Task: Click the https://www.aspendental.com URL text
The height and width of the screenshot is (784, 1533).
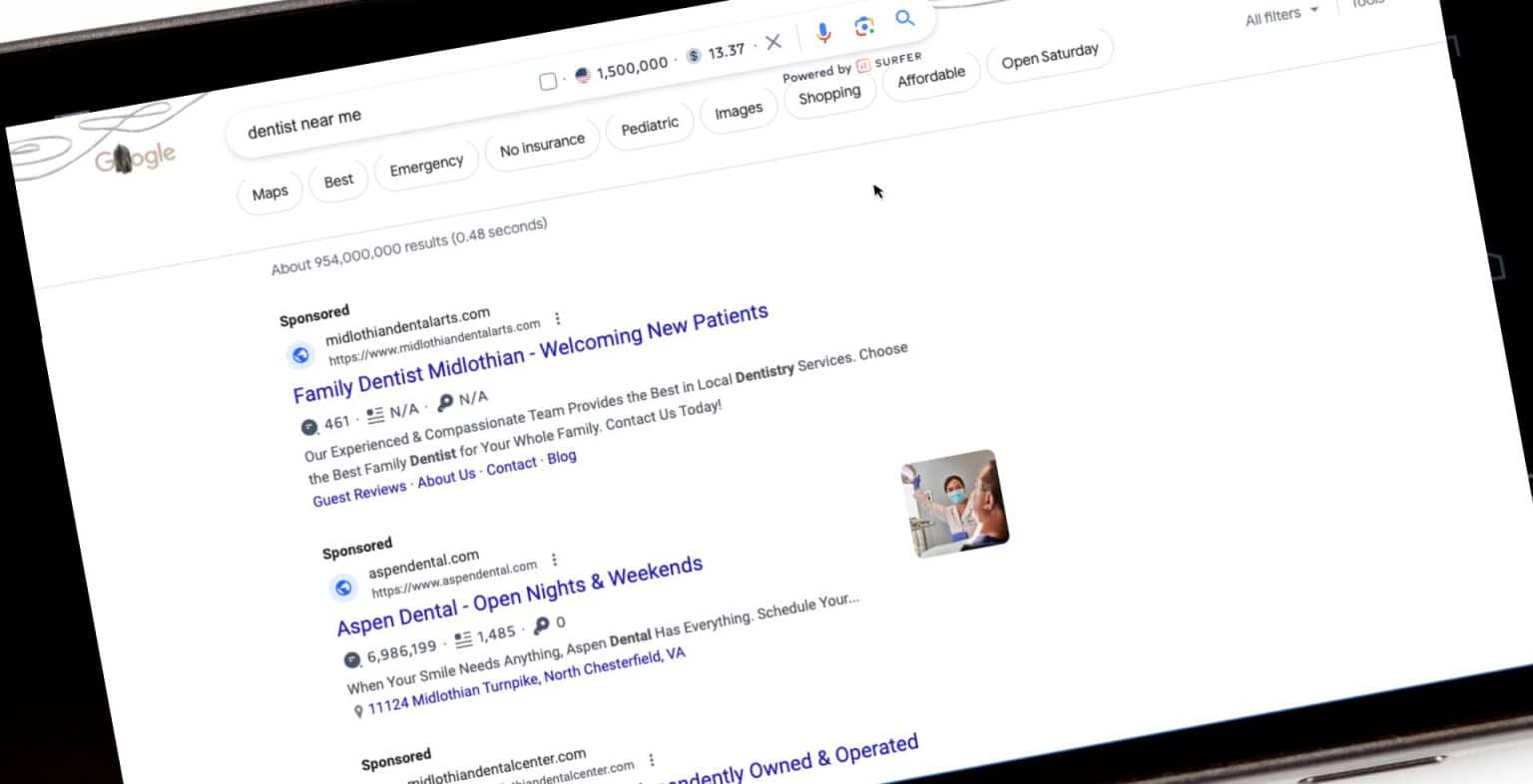Action: coord(454,580)
